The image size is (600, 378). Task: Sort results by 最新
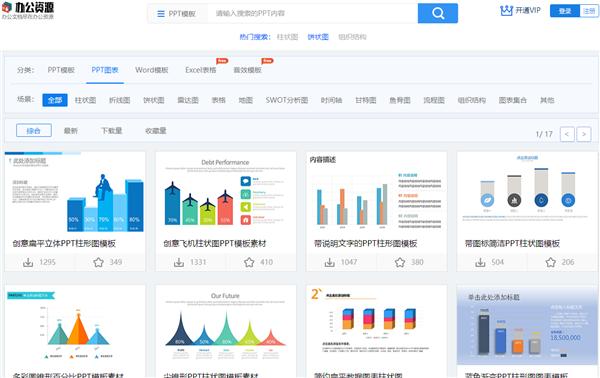tap(71, 131)
